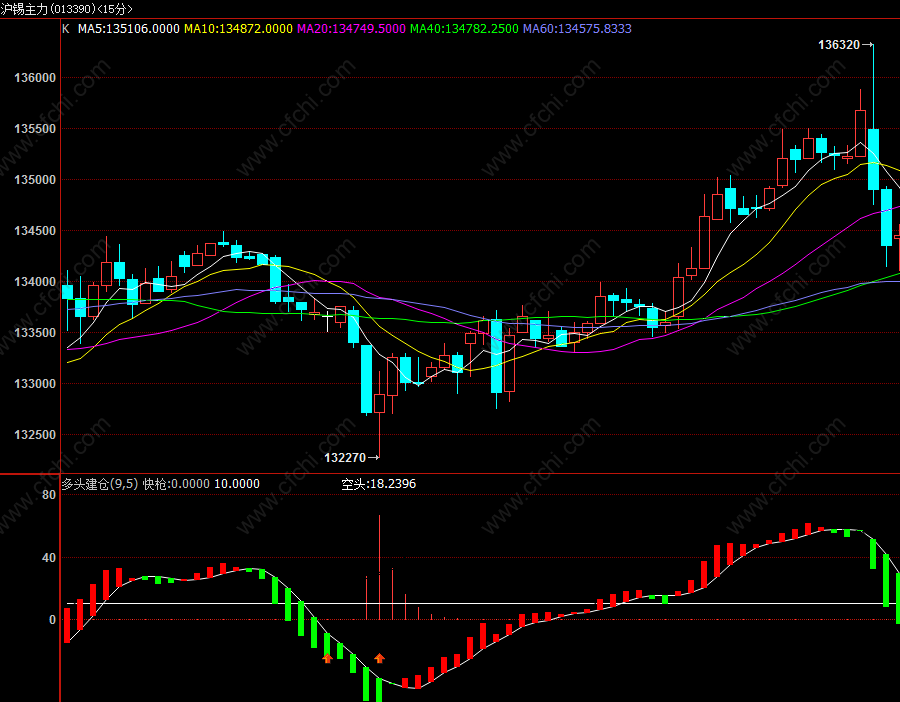900x702 pixels.
Task: Click the 0 level on indicator axis
Action: (53, 620)
